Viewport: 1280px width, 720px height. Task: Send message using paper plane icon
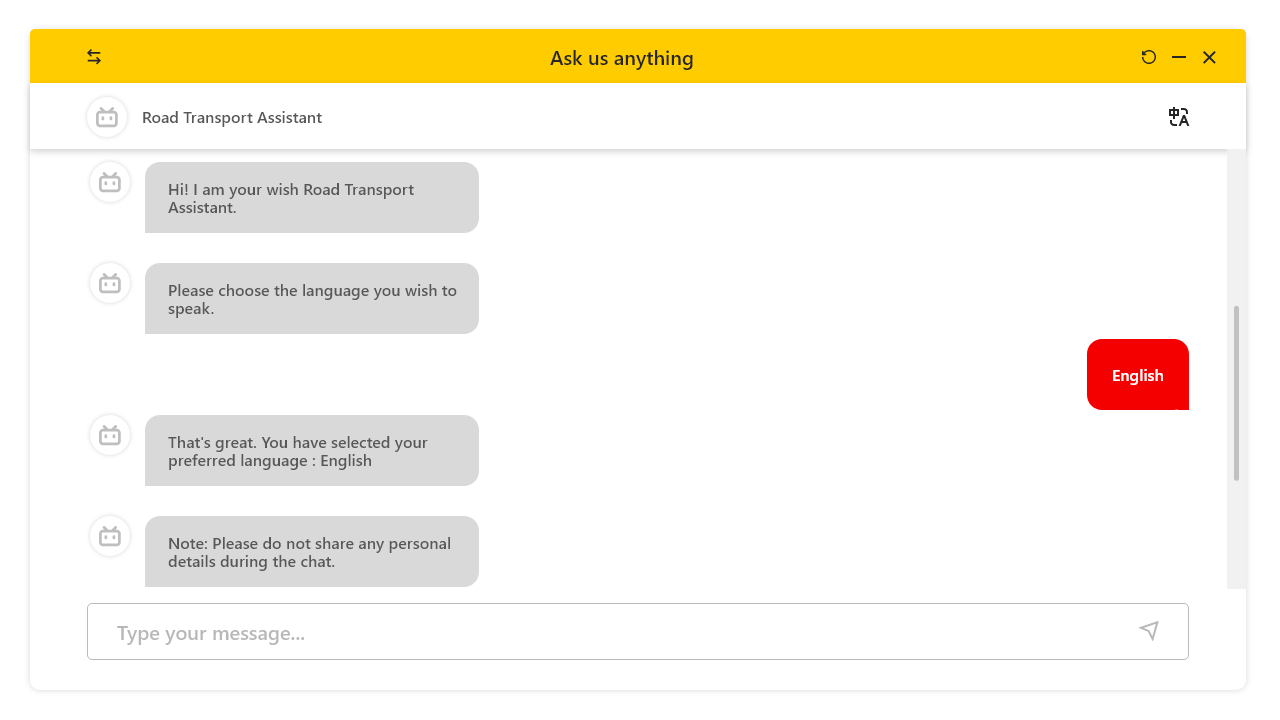tap(1149, 631)
